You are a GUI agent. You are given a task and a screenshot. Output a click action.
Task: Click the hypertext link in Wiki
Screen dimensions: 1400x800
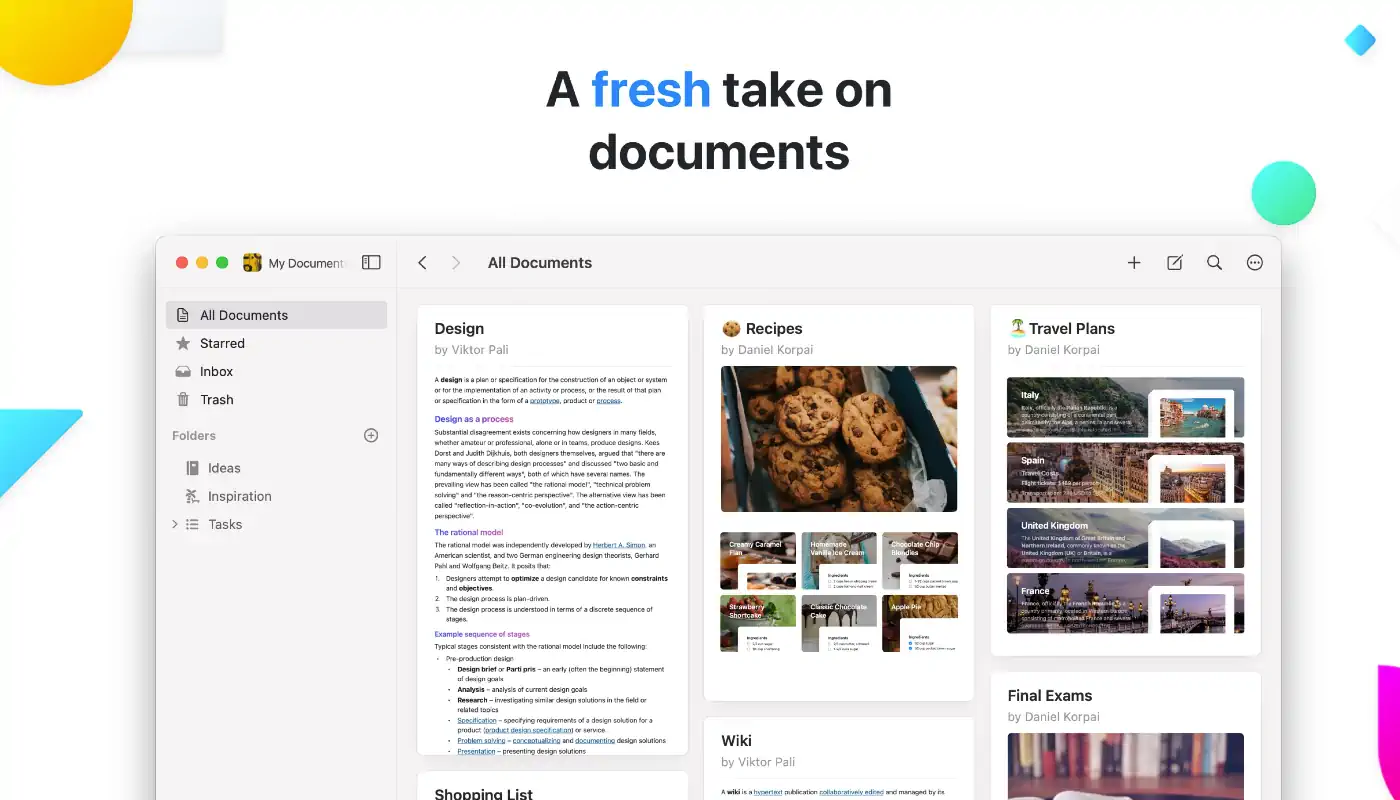770,792
